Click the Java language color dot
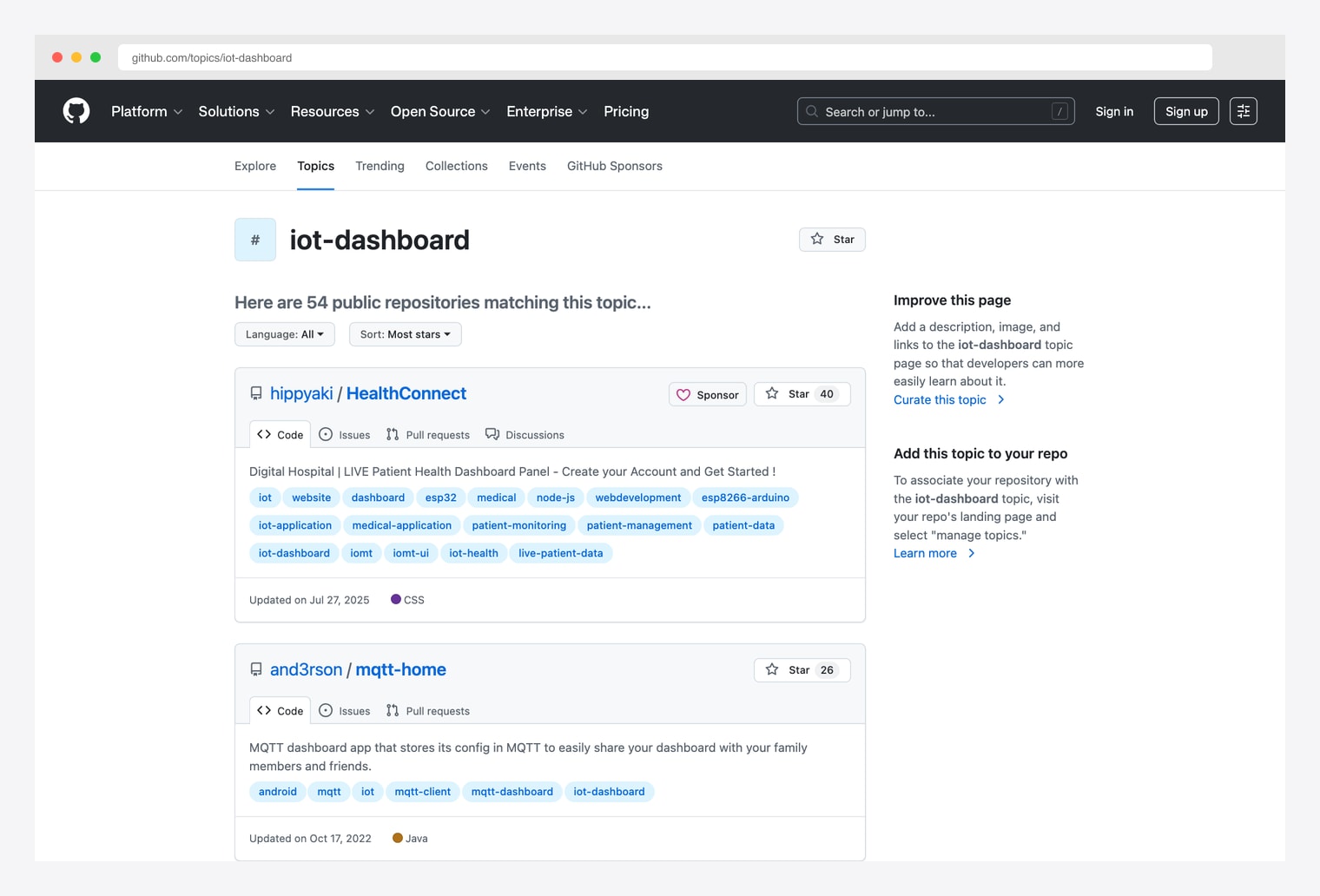Image resolution: width=1320 pixels, height=896 pixels. click(398, 838)
